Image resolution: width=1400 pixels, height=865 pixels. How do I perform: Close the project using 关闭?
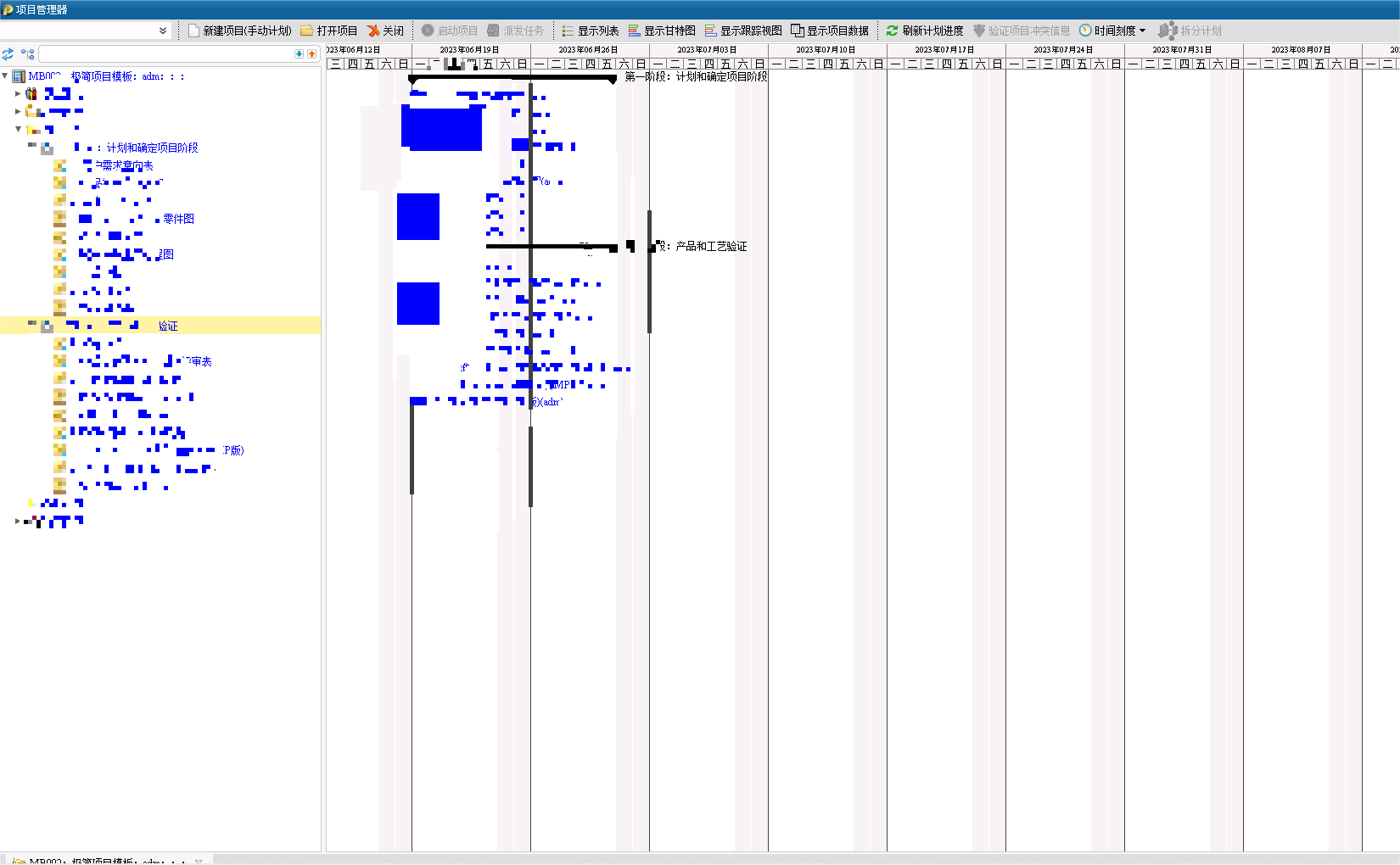[x=385, y=31]
